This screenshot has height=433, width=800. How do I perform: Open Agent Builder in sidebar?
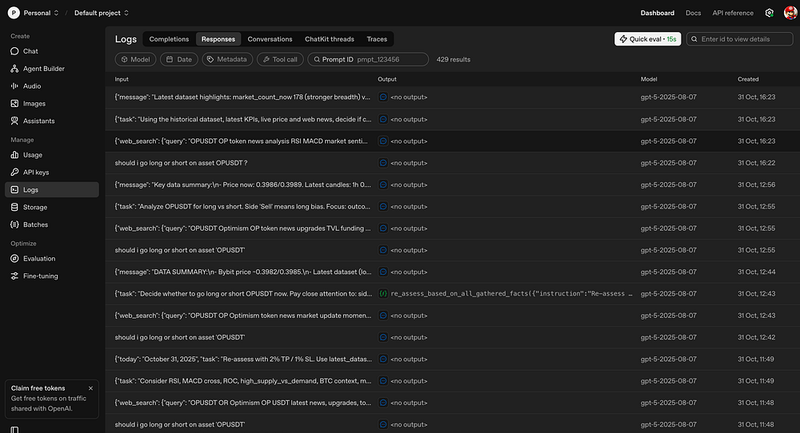tap(42, 68)
